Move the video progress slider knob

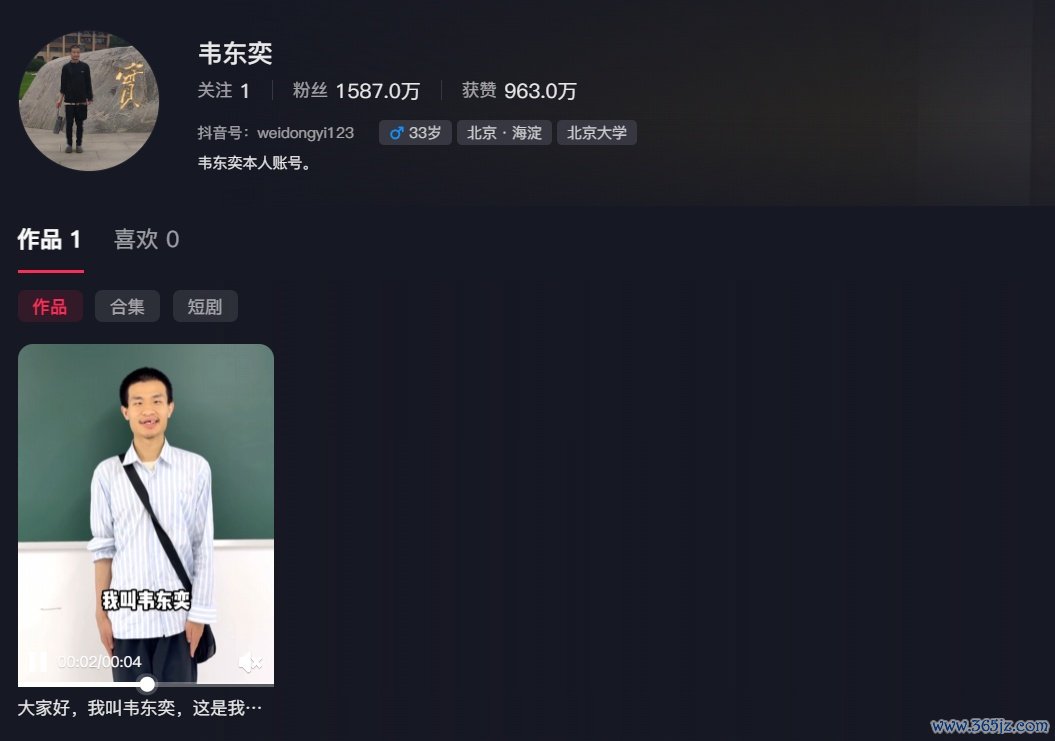pyautogui.click(x=147, y=685)
